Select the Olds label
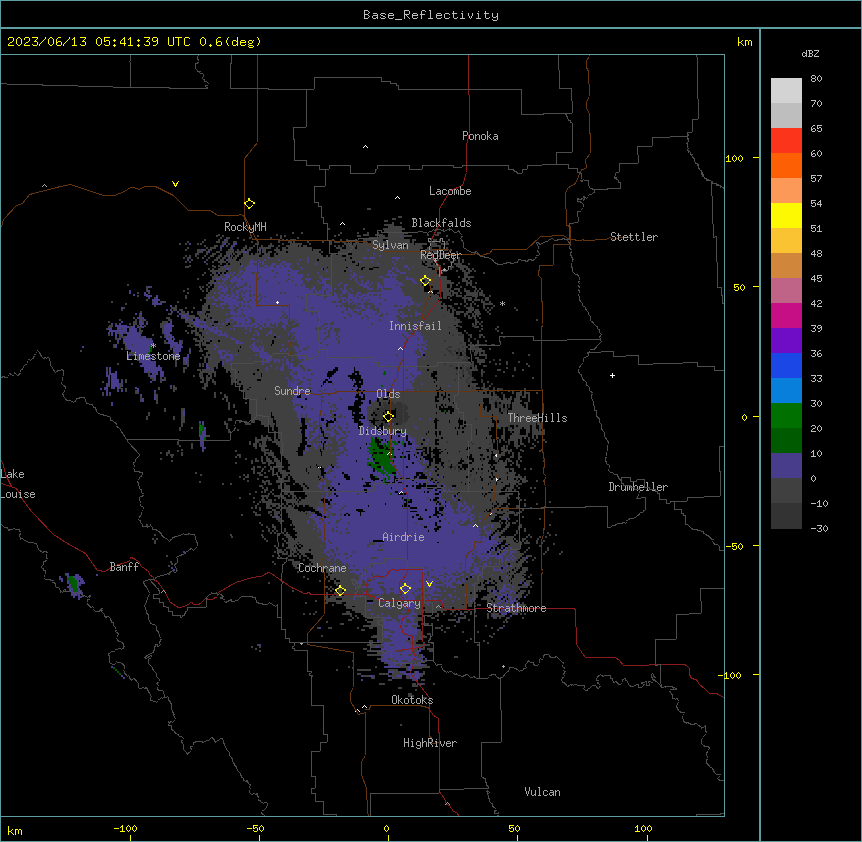Screen dimensions: 862x842 [388, 394]
